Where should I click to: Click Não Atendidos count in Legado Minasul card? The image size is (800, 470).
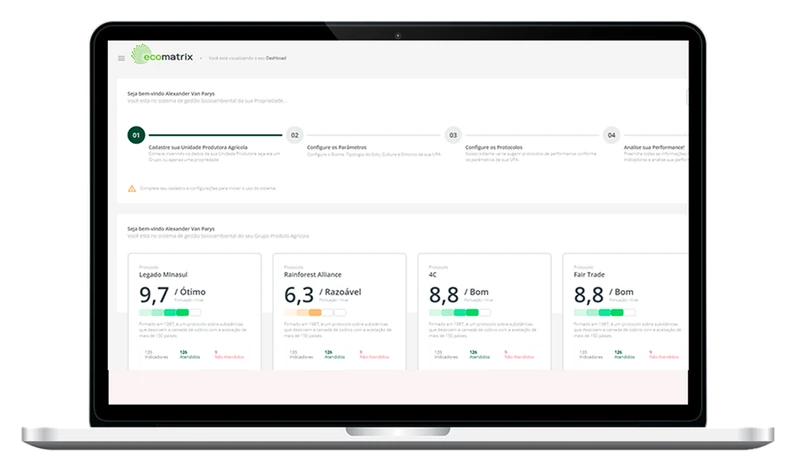(229, 355)
